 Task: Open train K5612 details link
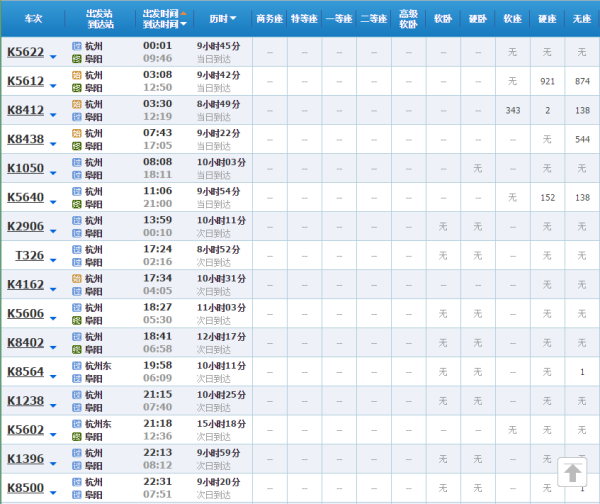coord(26,81)
